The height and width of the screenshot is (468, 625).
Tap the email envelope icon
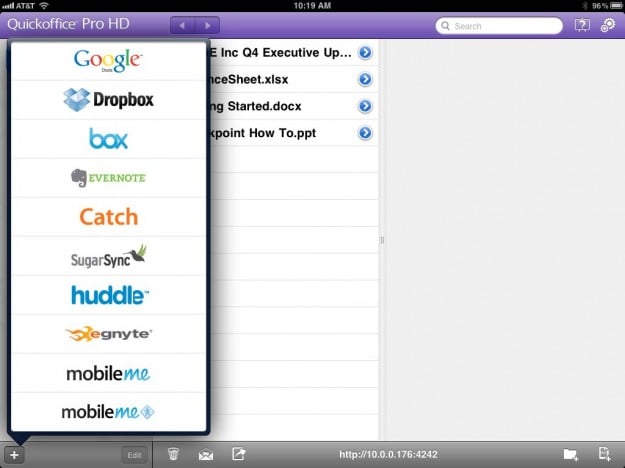click(x=206, y=454)
